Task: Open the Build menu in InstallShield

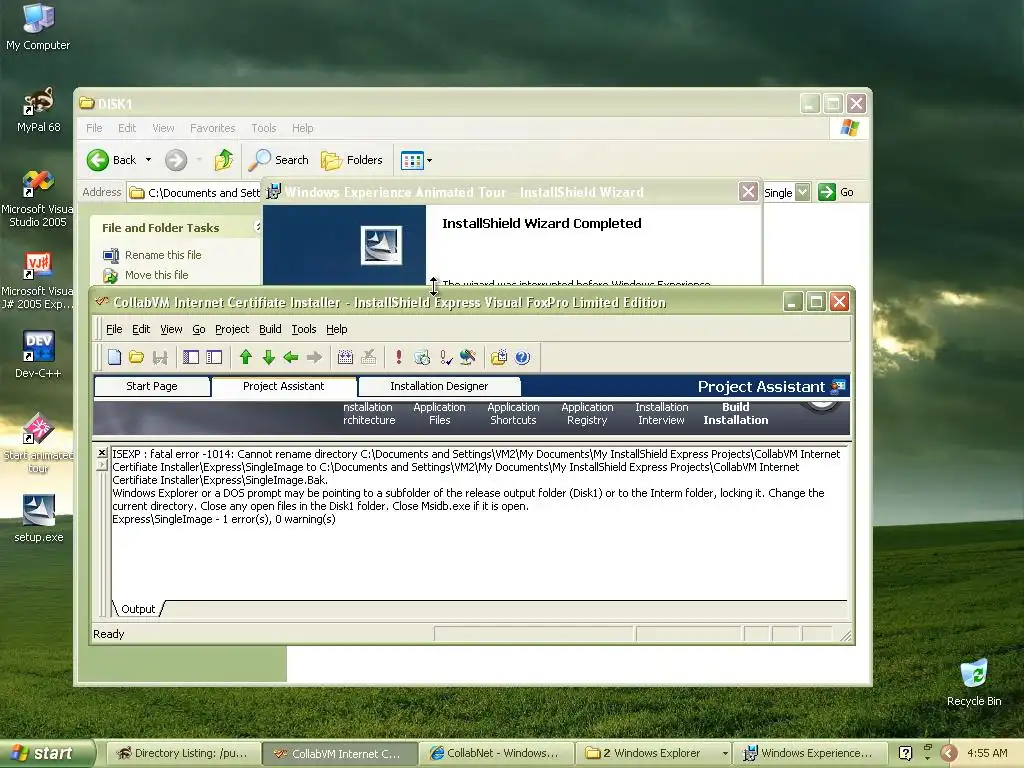Action: pyautogui.click(x=270, y=329)
